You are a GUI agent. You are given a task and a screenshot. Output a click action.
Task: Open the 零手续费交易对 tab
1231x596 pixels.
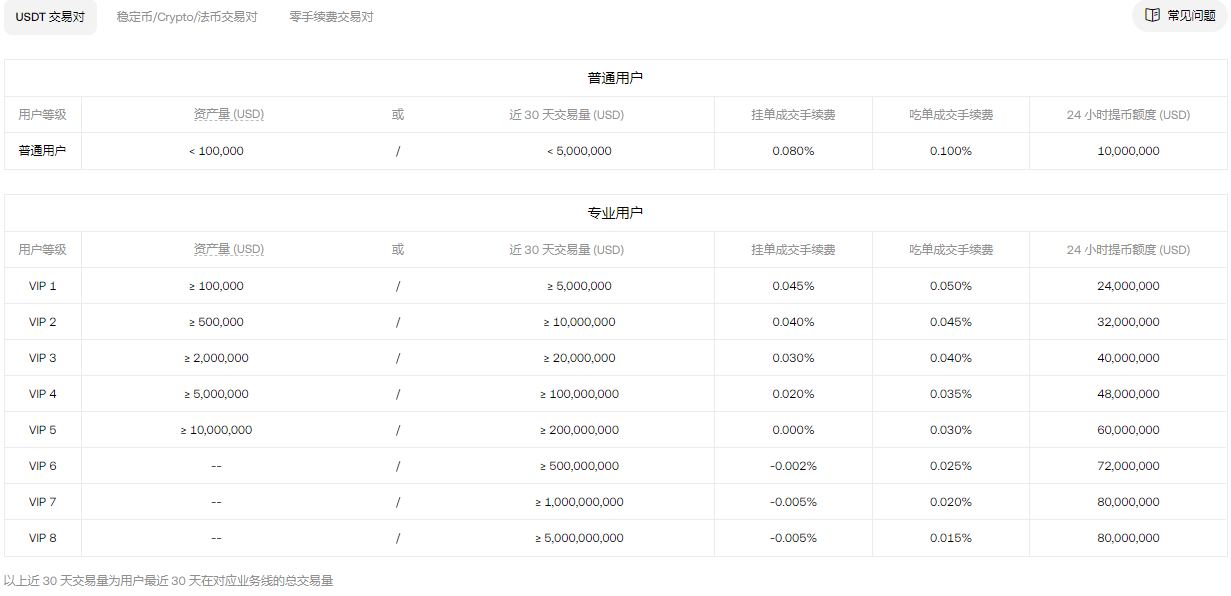[331, 17]
